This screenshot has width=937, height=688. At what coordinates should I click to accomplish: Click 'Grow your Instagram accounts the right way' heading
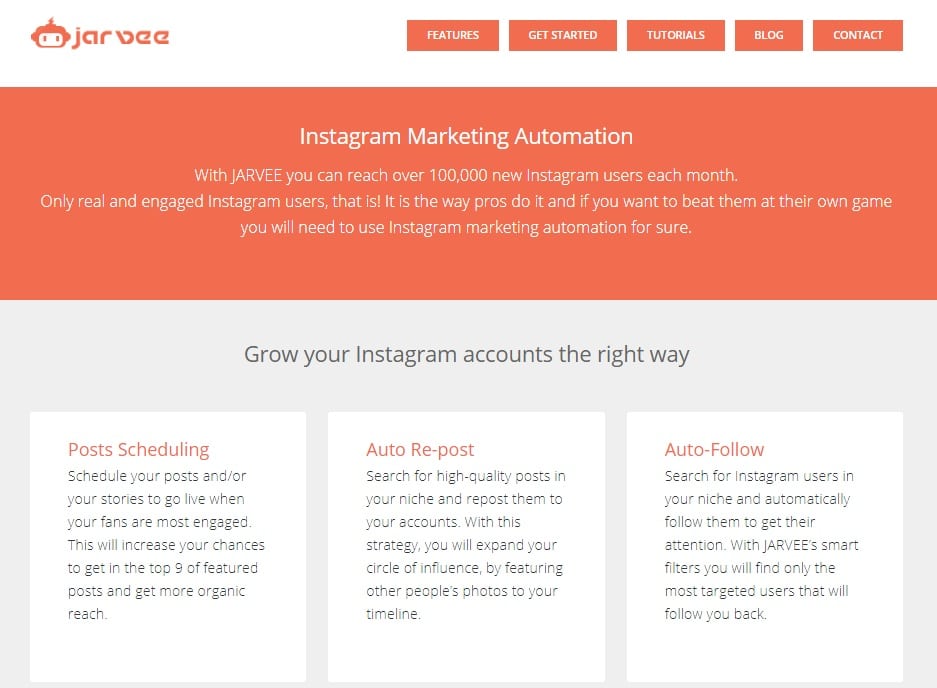[x=467, y=354]
